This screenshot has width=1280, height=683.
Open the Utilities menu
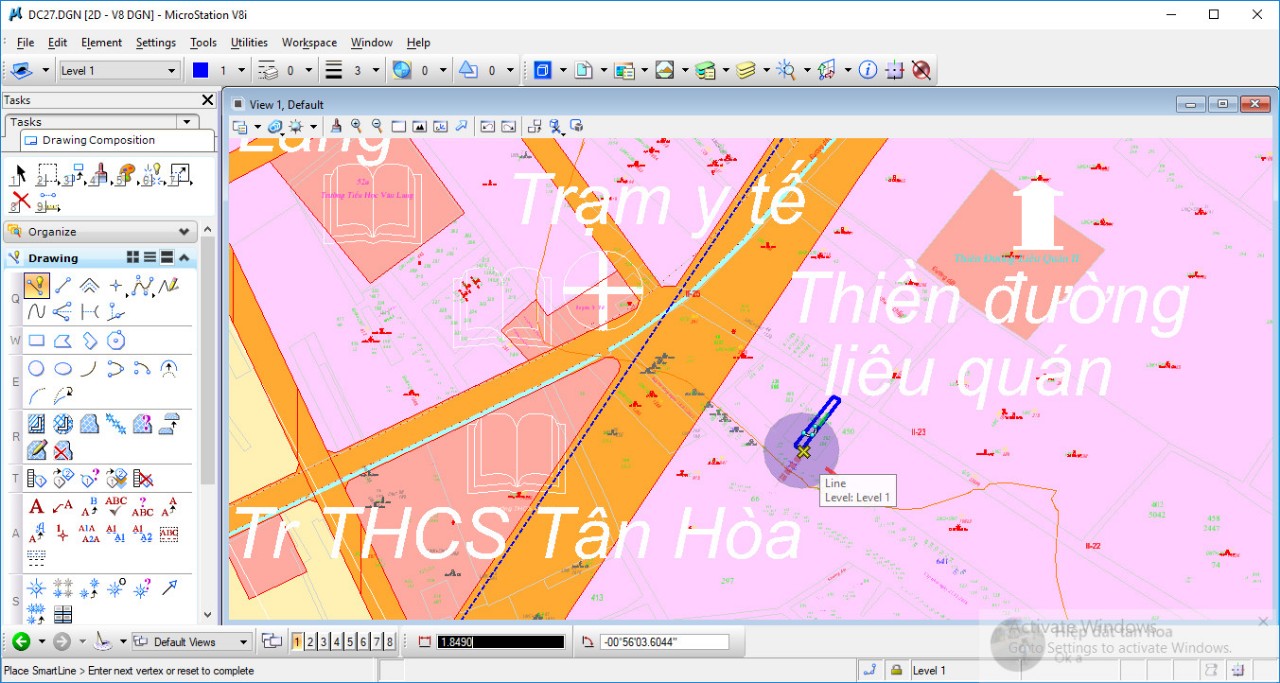point(249,42)
